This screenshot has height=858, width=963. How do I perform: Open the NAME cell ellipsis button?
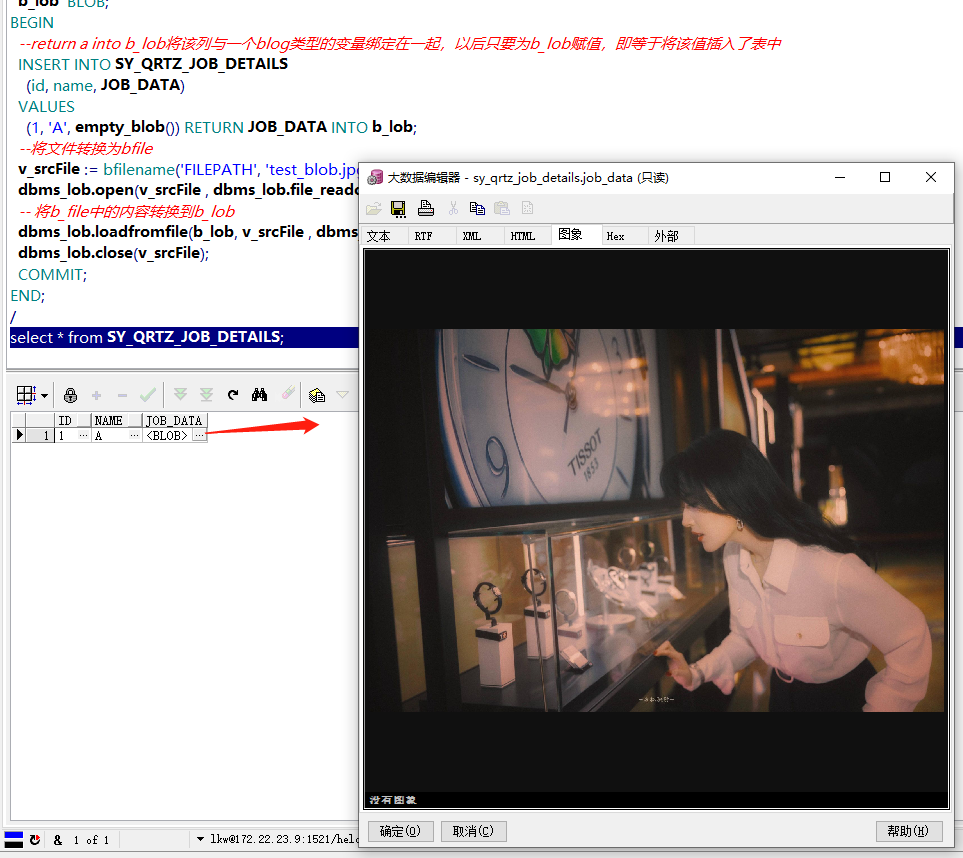[x=134, y=436]
